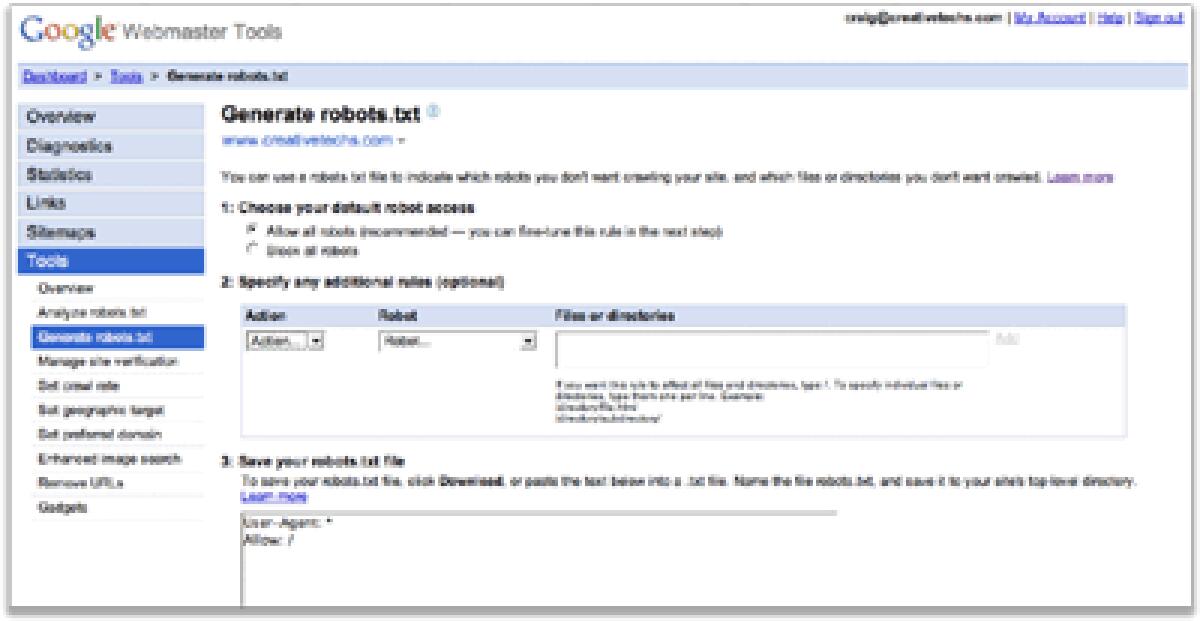Click the 'Files or directories' column header

tap(615, 316)
